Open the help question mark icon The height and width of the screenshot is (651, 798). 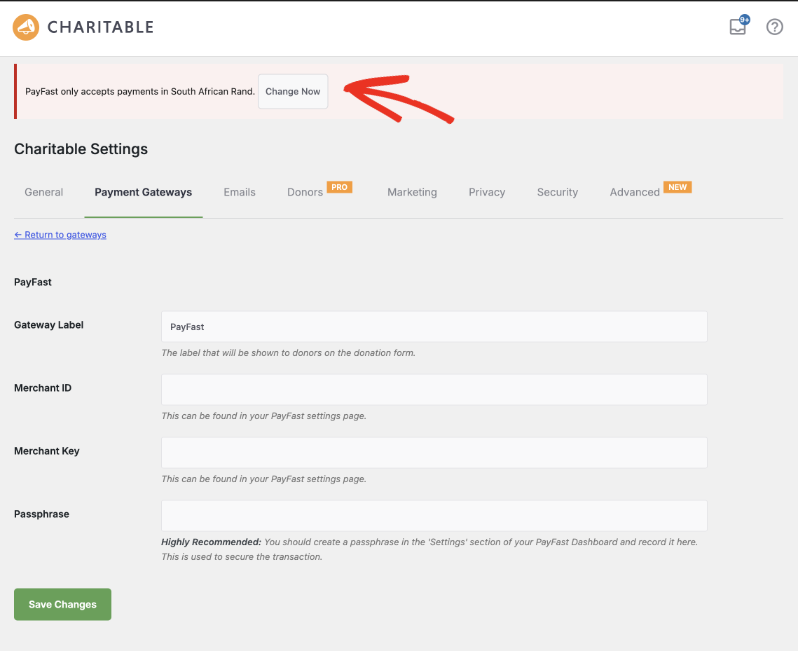pyautogui.click(x=775, y=26)
